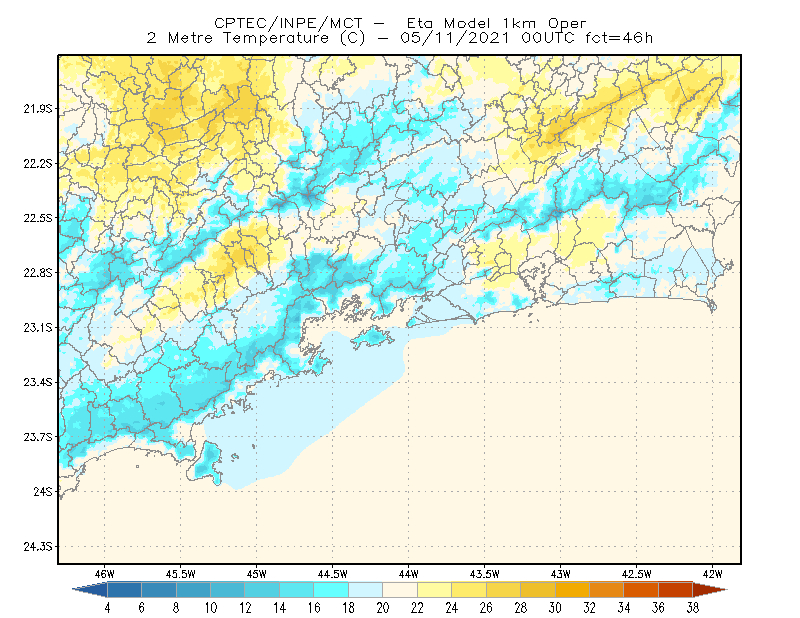Image resolution: width=800 pixels, height=618 pixels.
Task: Select the 4-6 degree dark blue swatch
Action: tap(124, 590)
